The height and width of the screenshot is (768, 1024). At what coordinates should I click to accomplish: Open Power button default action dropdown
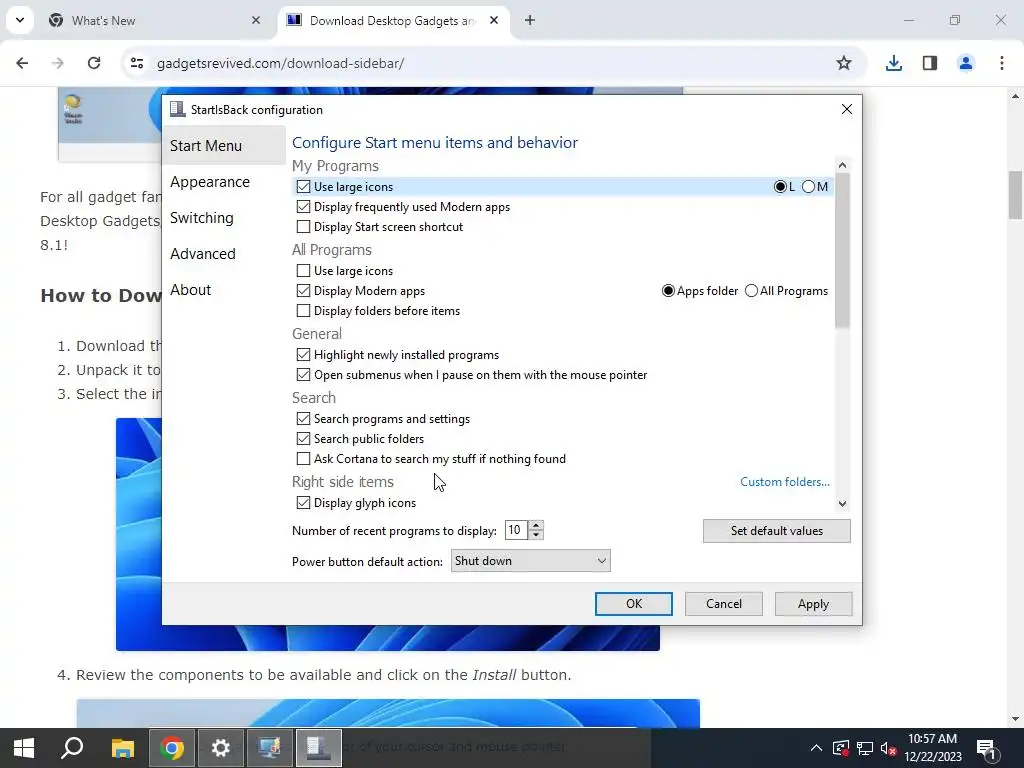click(x=530, y=561)
